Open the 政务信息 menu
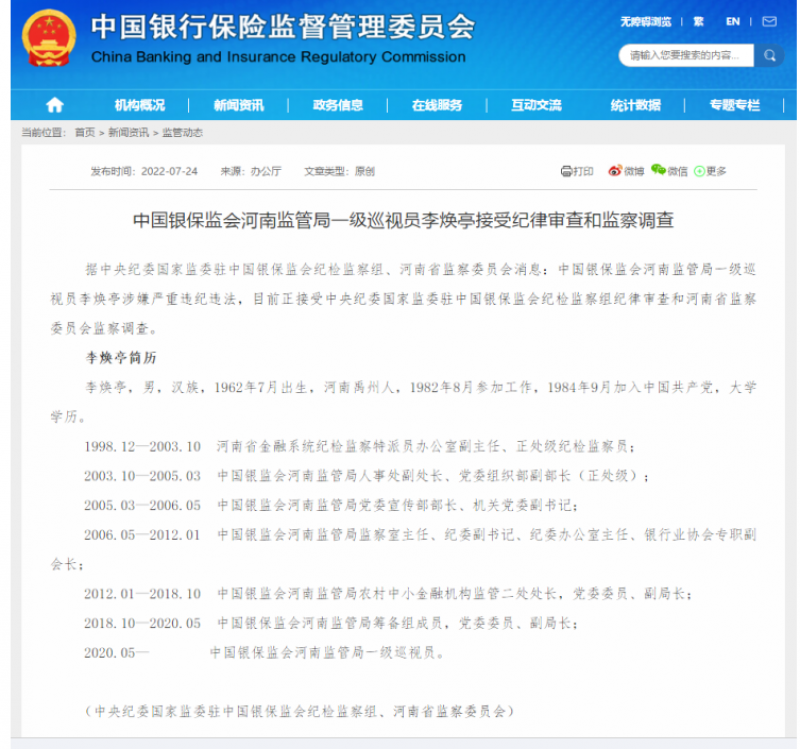800x749 pixels. 338,105
